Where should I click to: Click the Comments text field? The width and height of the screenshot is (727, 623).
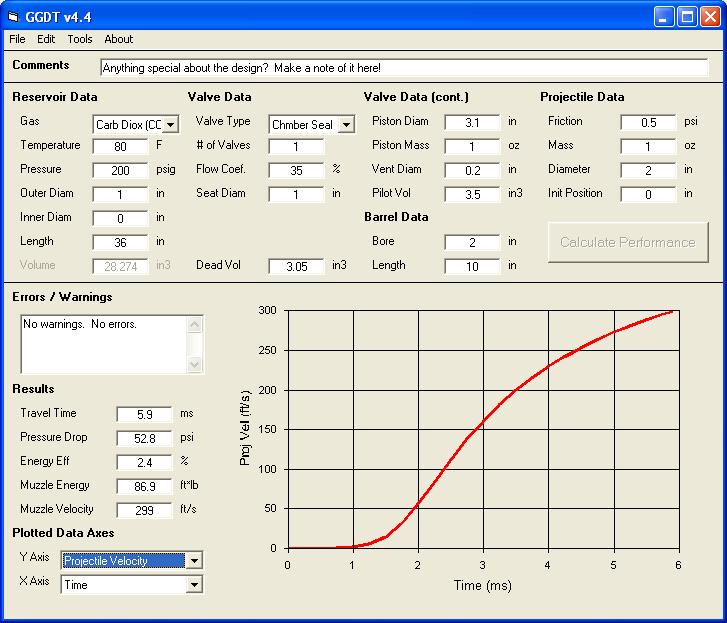[x=403, y=68]
